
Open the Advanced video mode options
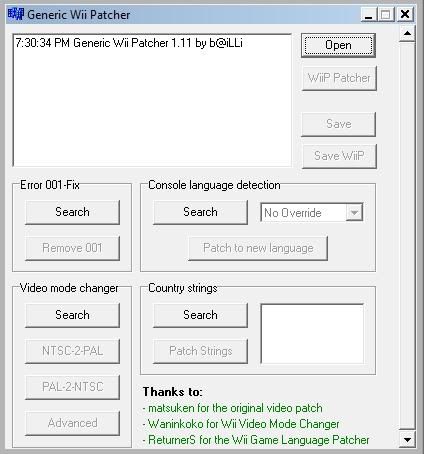pyautogui.click(x=72, y=423)
